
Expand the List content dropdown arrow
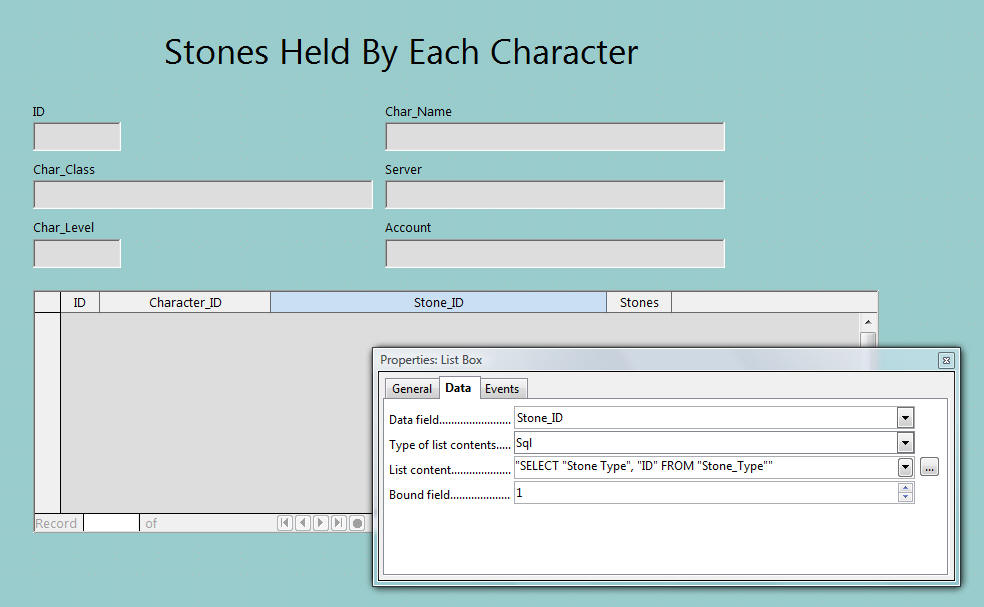[x=905, y=467]
